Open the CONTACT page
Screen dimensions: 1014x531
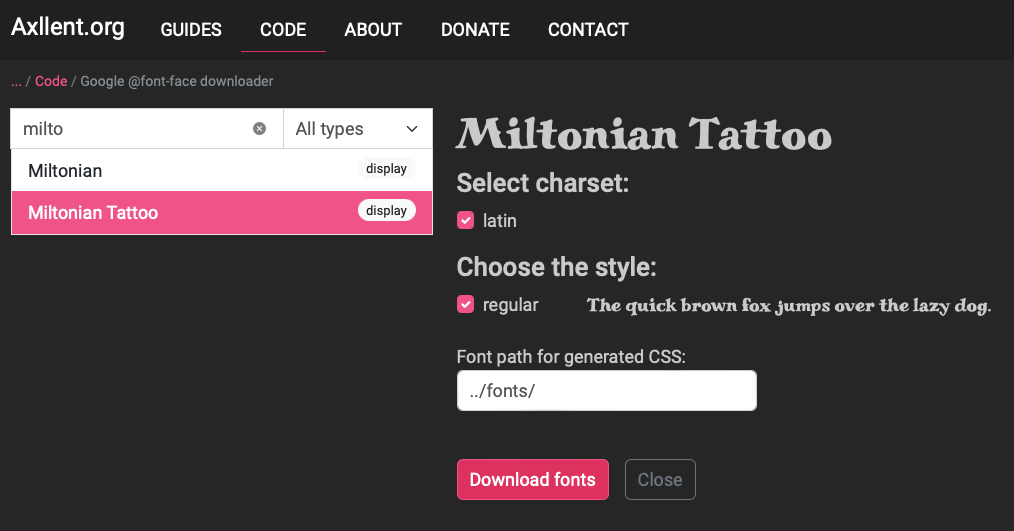tap(588, 30)
